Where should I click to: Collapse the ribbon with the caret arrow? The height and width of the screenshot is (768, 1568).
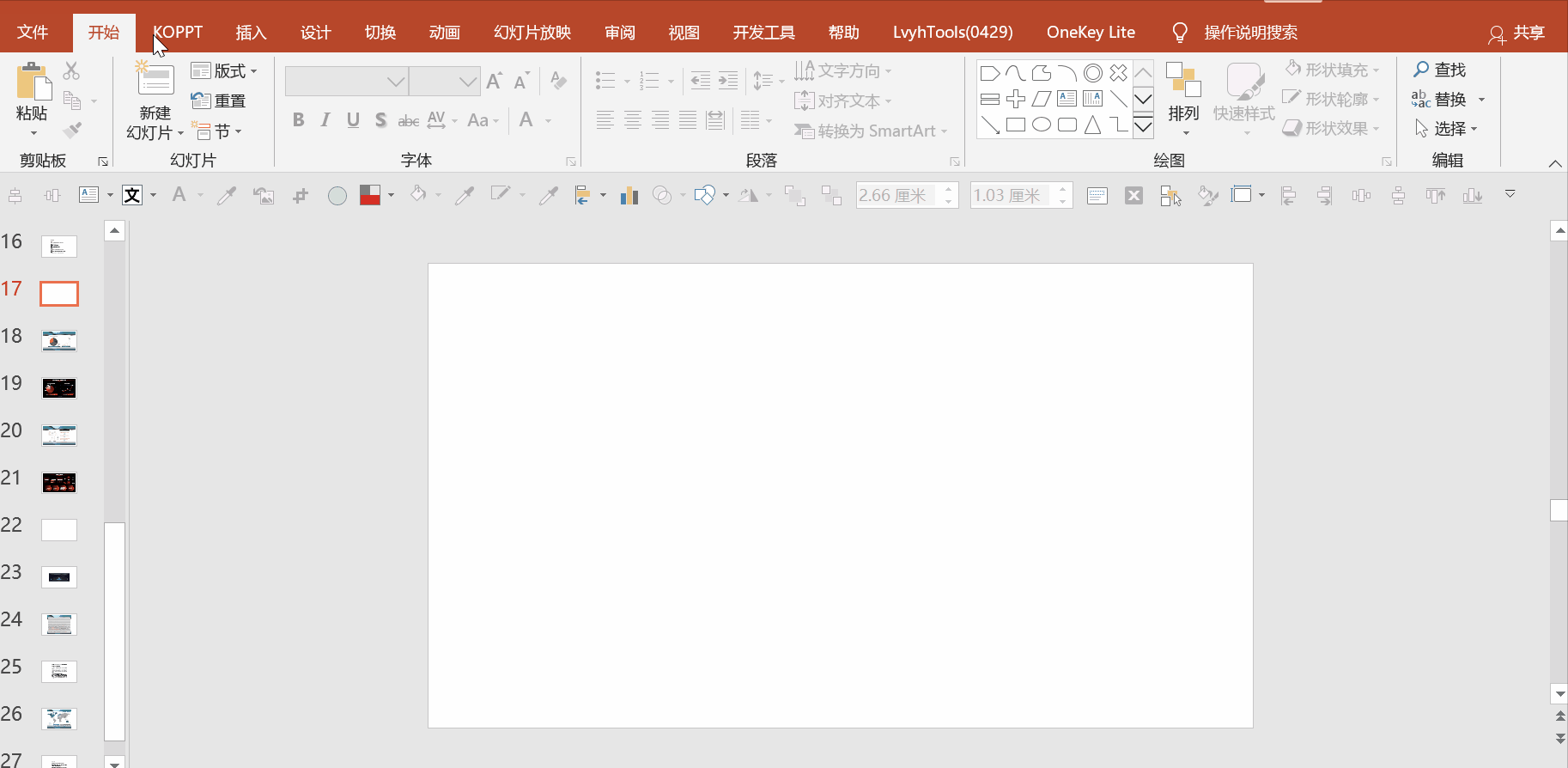pos(1555,162)
